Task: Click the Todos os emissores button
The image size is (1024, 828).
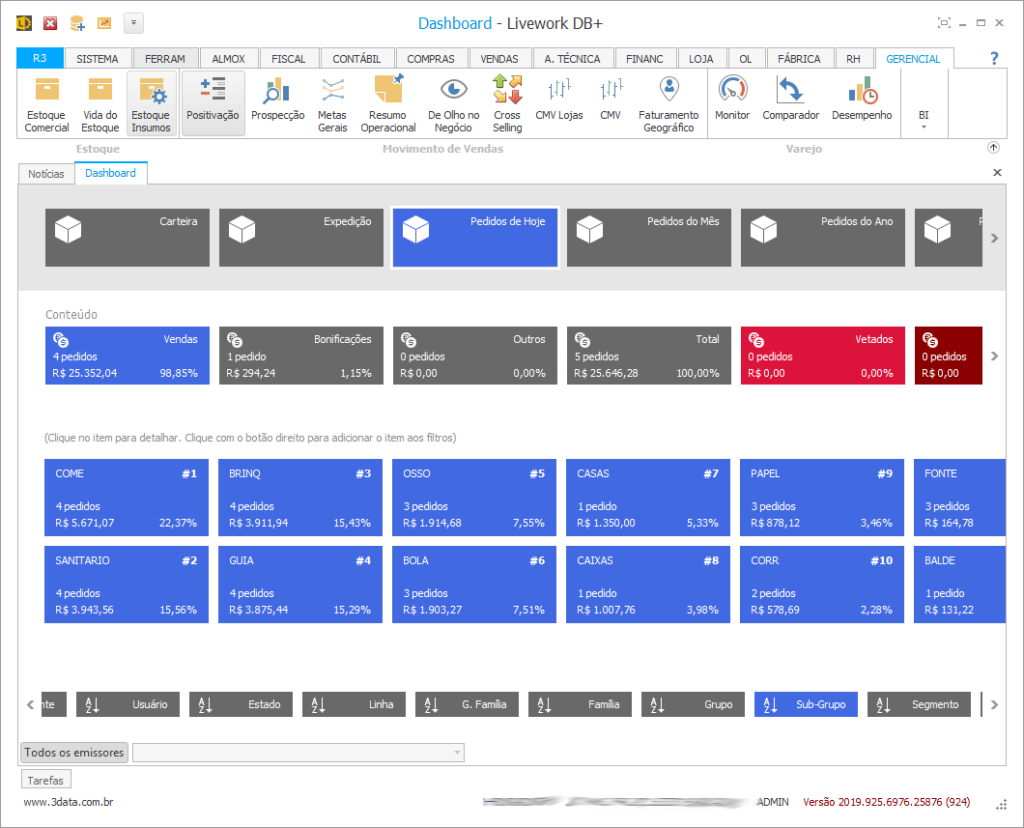Action: tap(75, 752)
